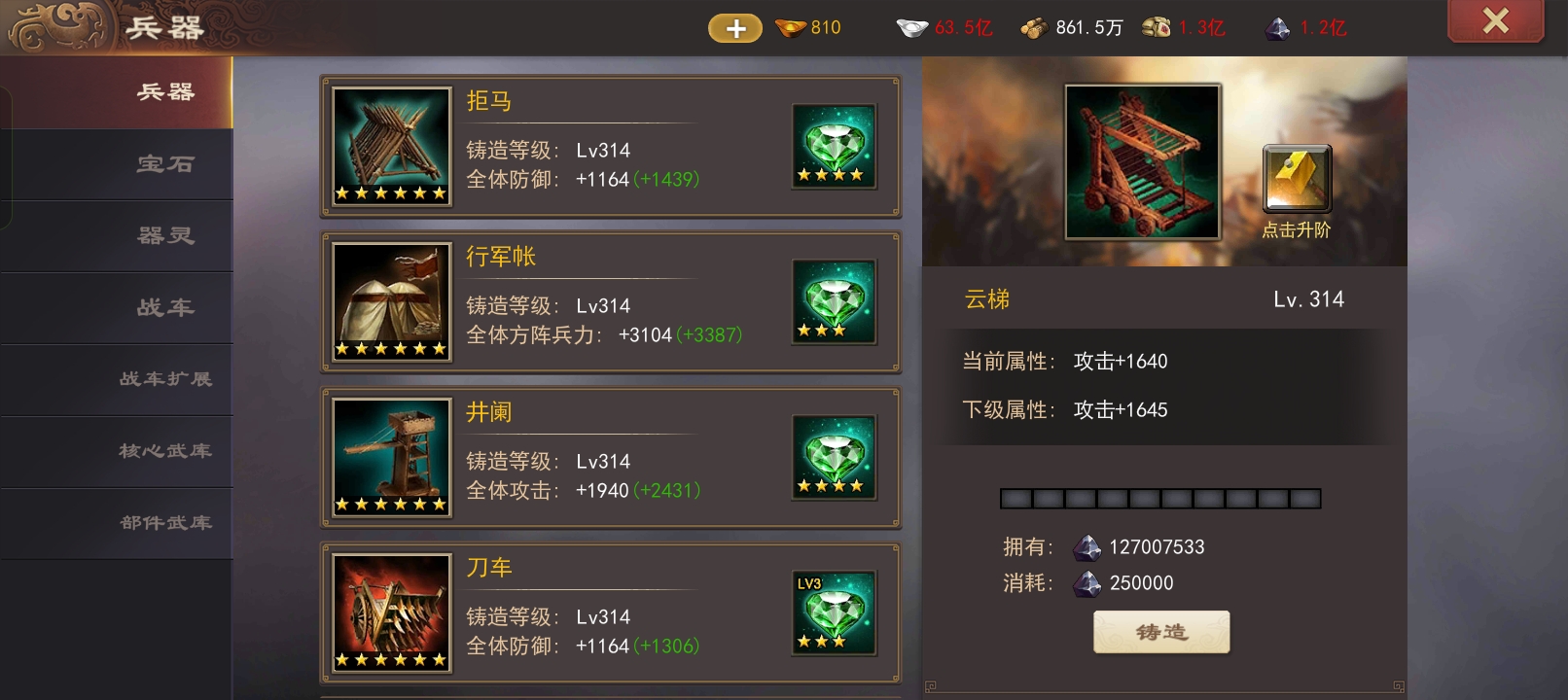The height and width of the screenshot is (700, 1568).
Task: Click the 铸造 forge button
Action: [1161, 632]
